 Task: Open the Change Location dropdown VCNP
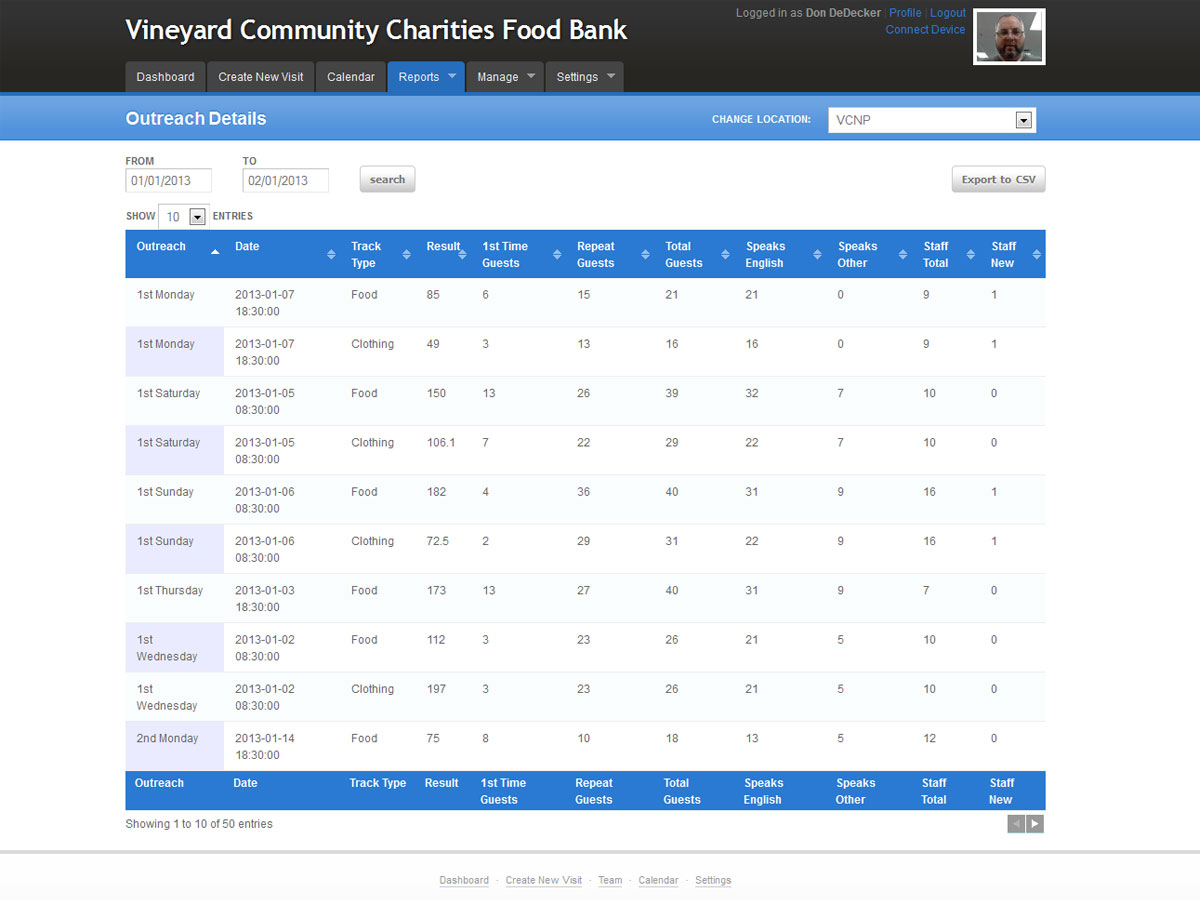point(932,120)
